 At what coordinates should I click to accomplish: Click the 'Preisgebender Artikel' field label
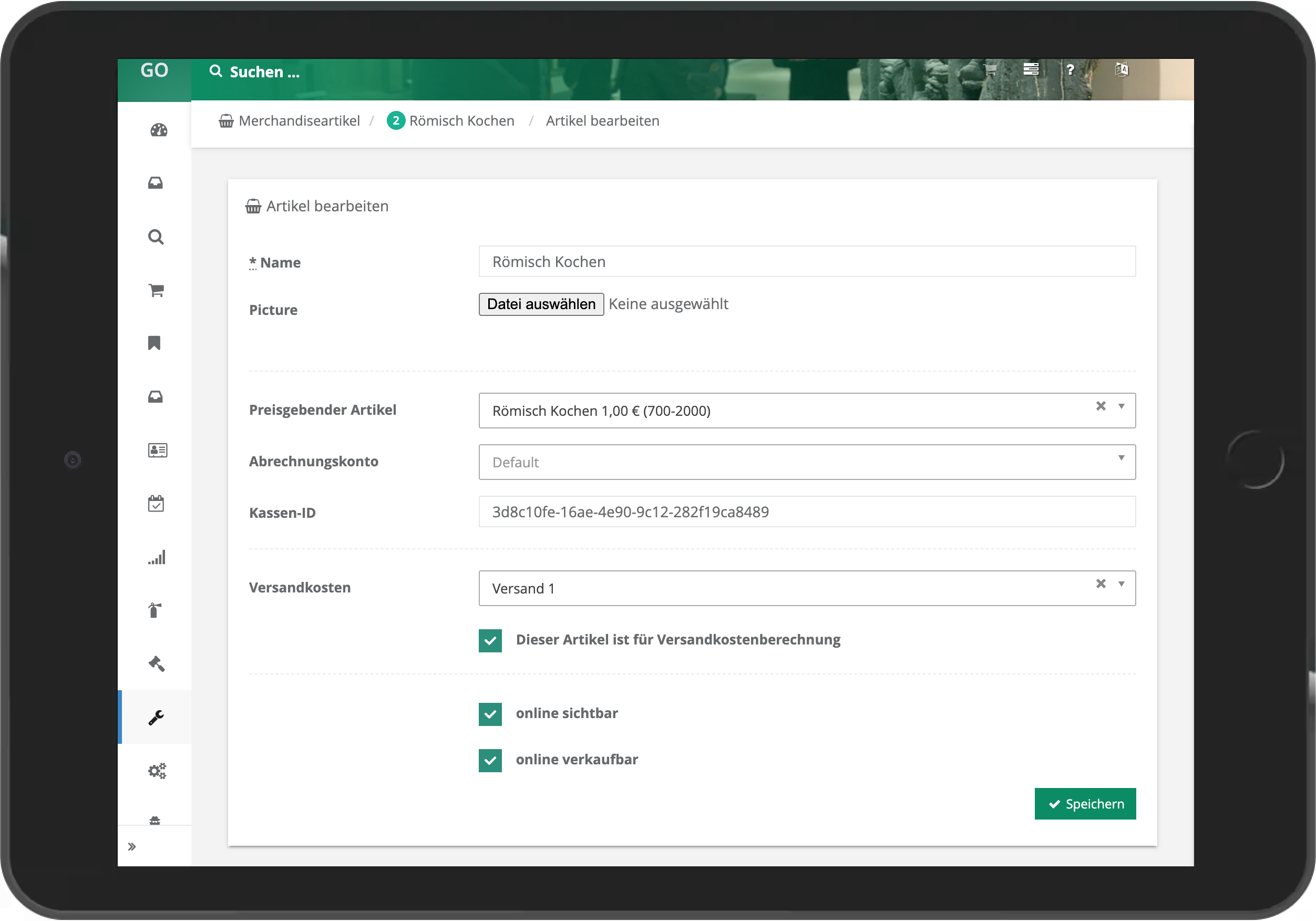point(323,410)
